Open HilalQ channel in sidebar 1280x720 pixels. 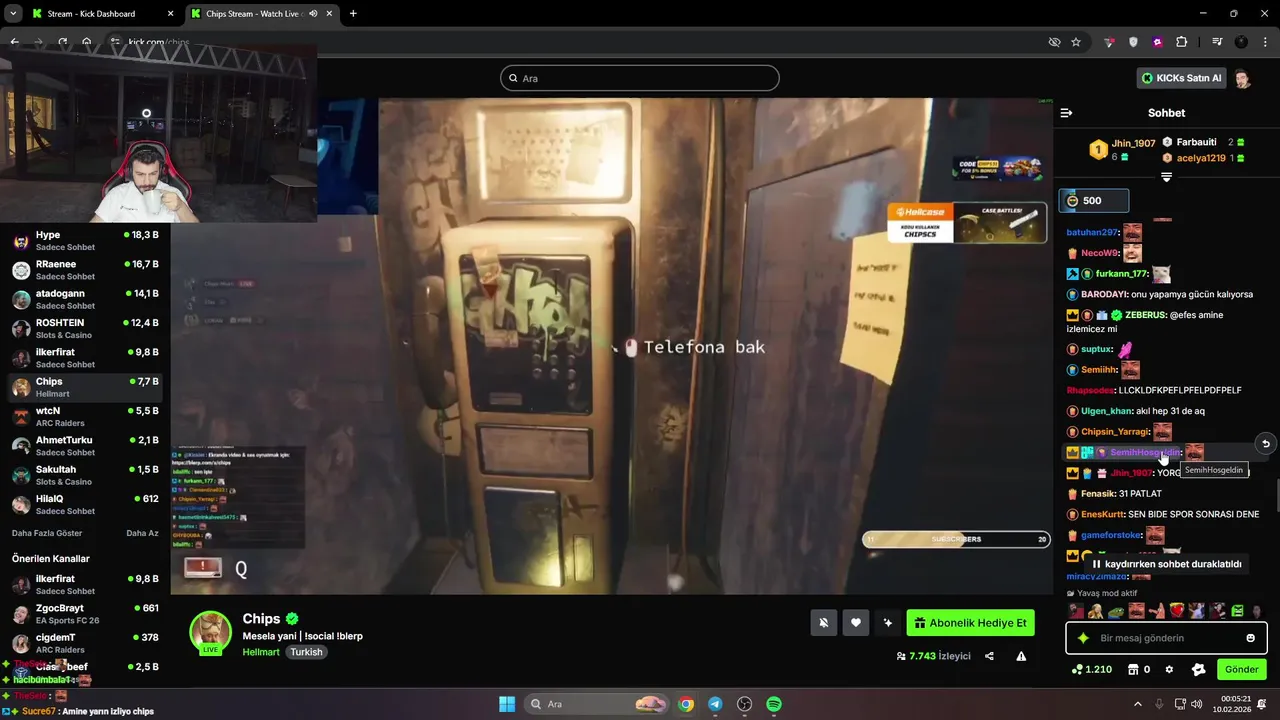pyautogui.click(x=85, y=505)
